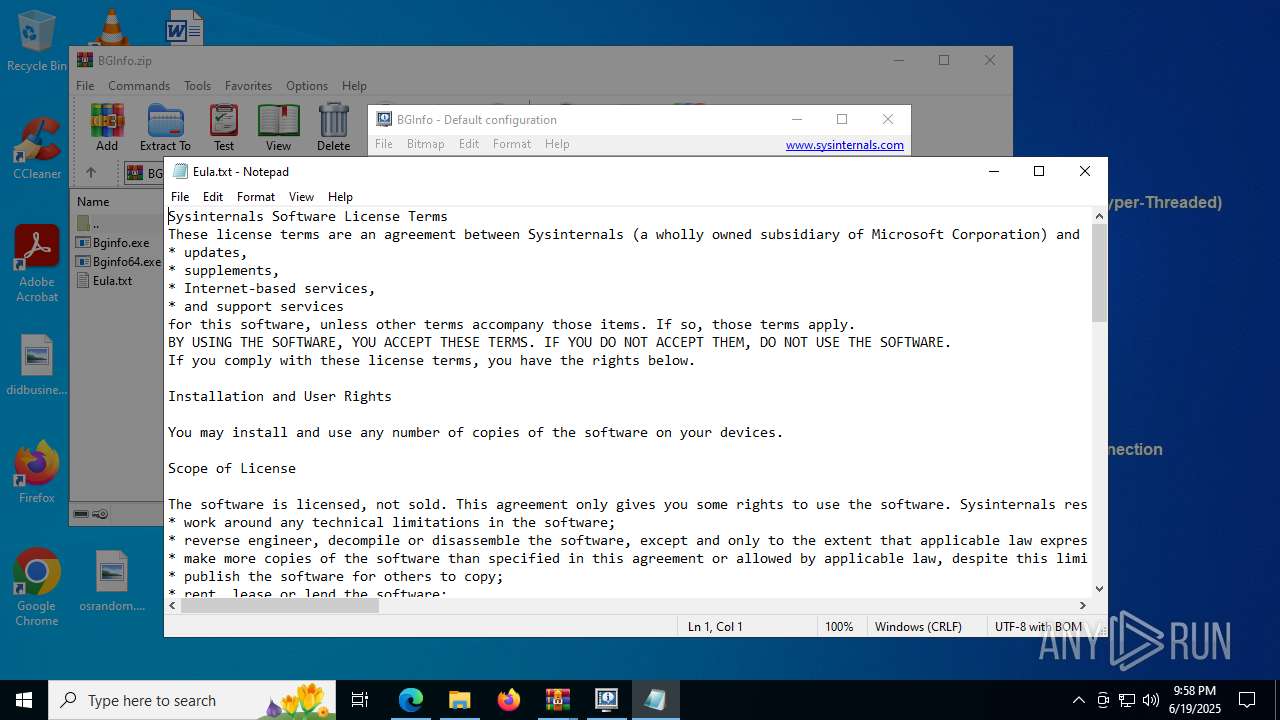This screenshot has width=1280, height=720.
Task: Click the View icon in WinRAR toolbar
Action: tap(278, 127)
